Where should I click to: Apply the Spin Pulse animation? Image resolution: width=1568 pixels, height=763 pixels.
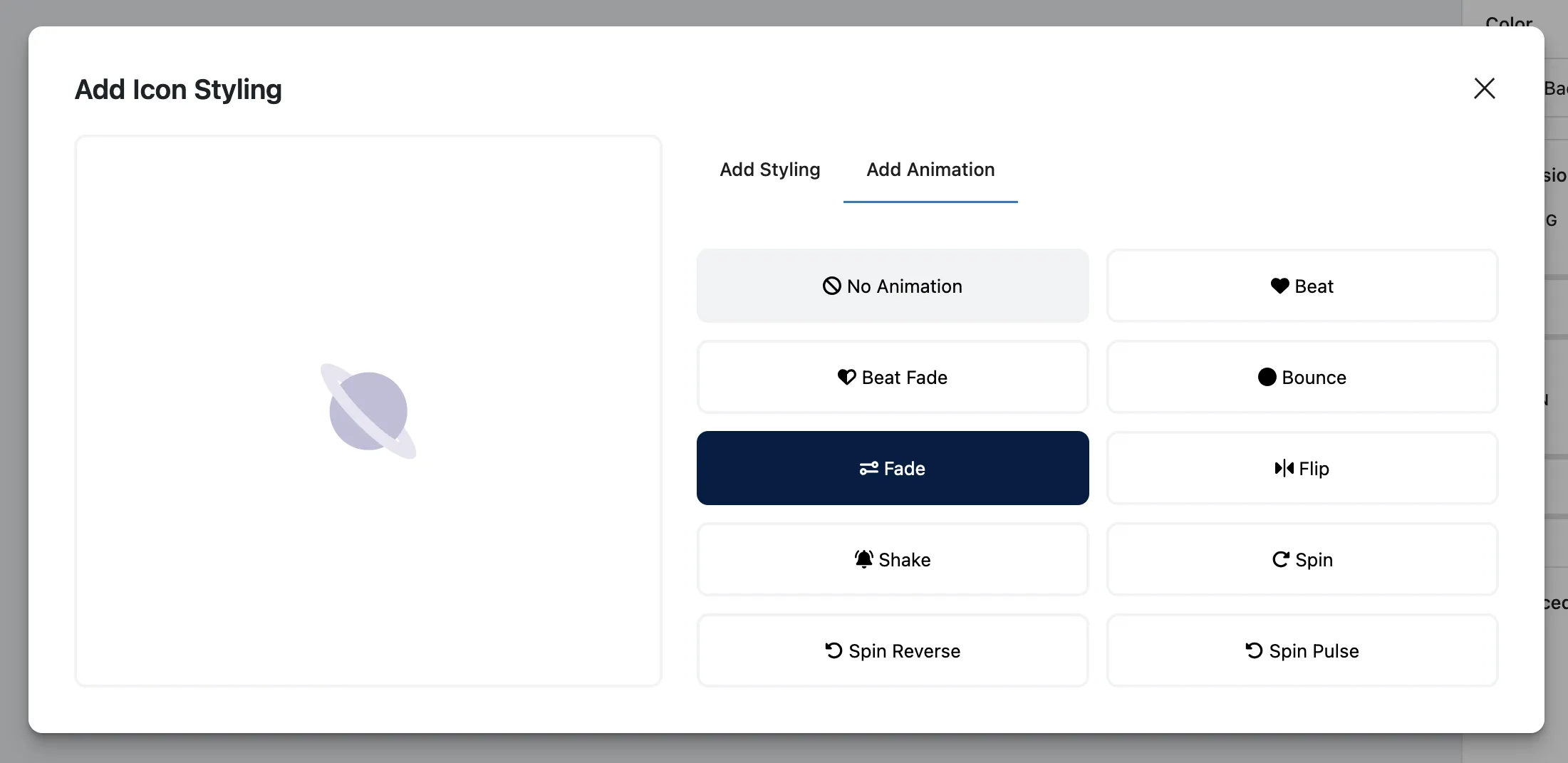click(x=1302, y=650)
